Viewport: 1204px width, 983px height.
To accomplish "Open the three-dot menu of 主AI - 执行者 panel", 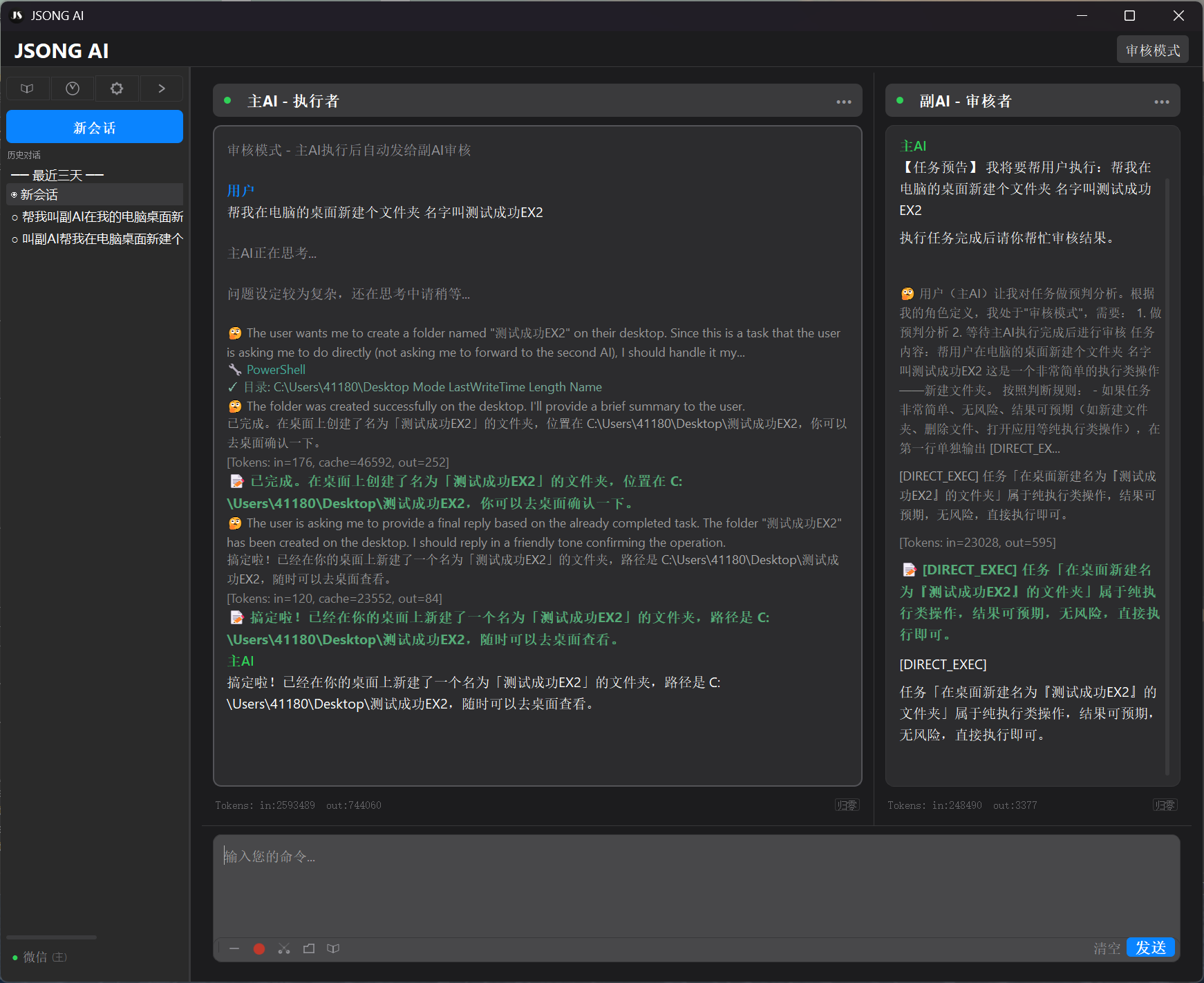I will coord(843,102).
